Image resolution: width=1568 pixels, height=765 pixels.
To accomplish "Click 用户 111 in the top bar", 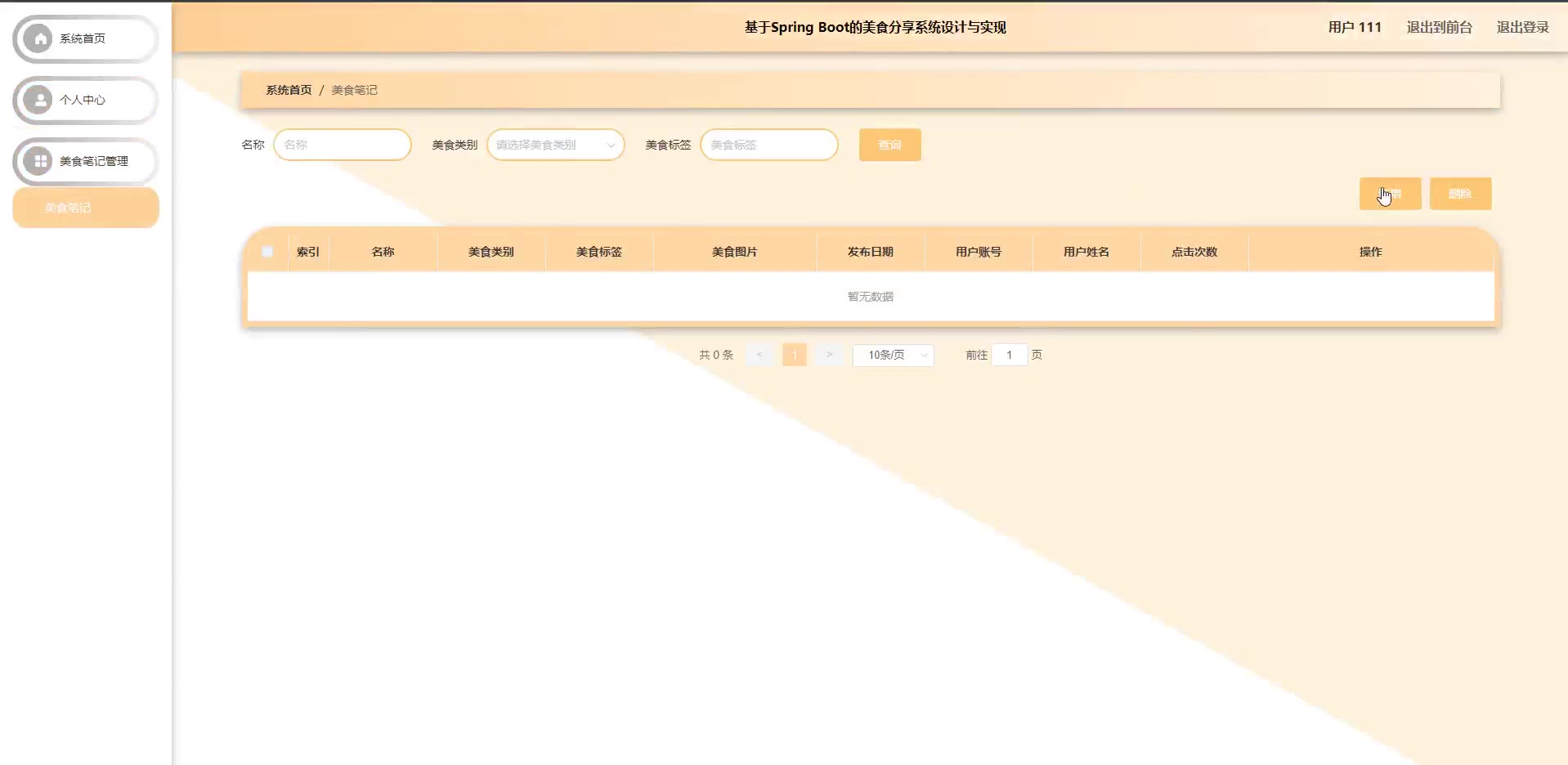I will pyautogui.click(x=1355, y=27).
